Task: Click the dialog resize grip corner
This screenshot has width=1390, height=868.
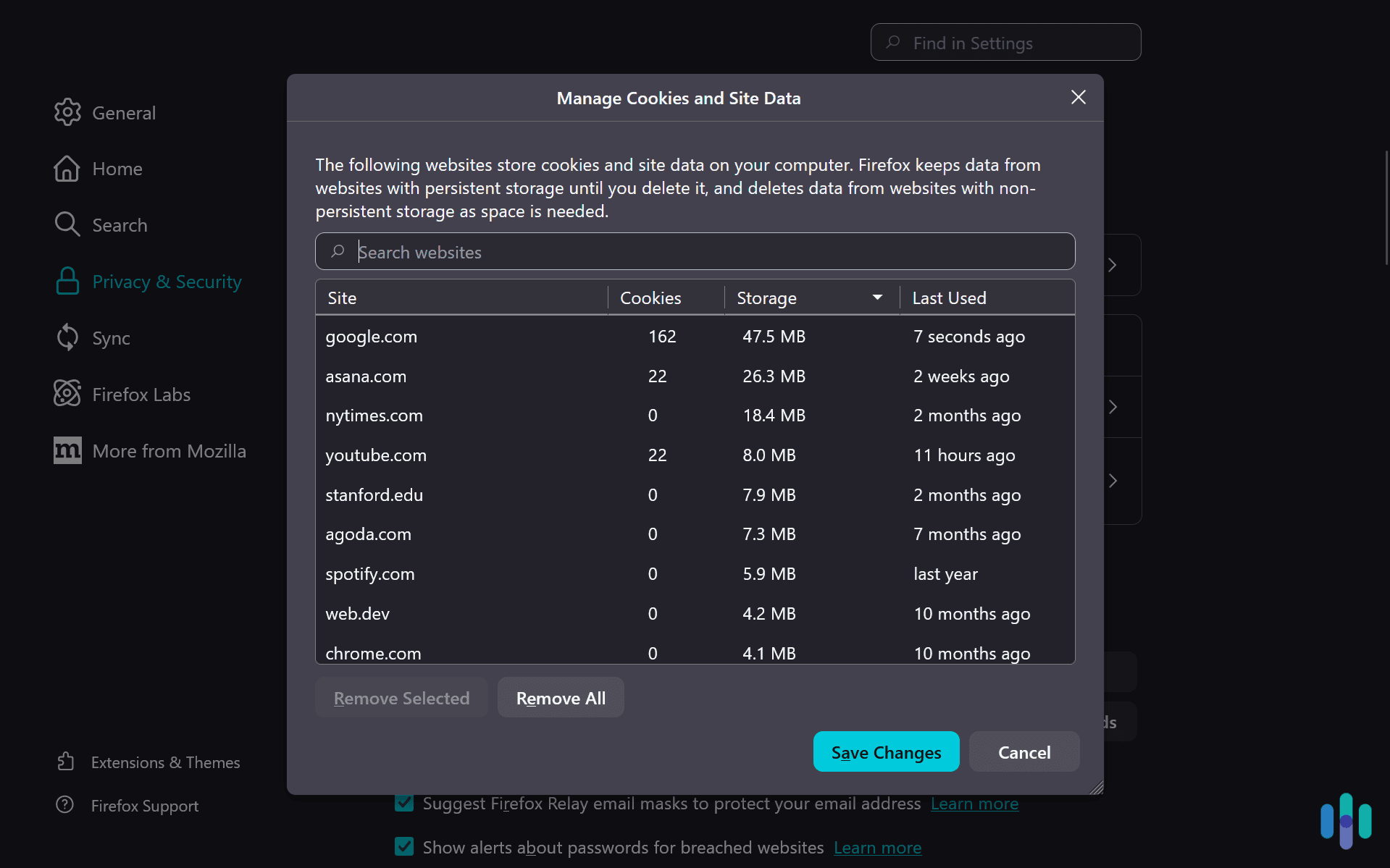Action: [x=1097, y=788]
